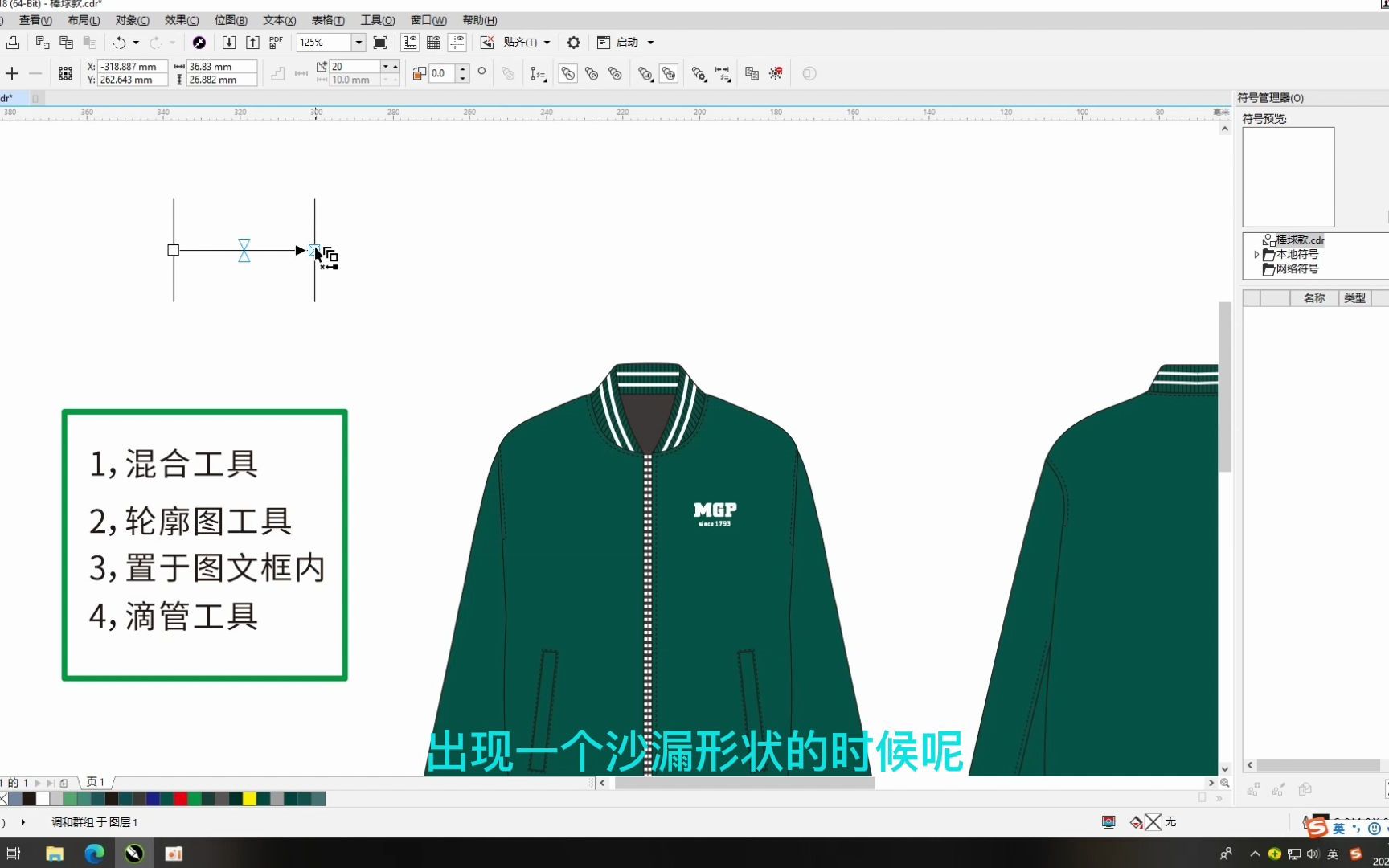Enter full-screen preview mode
This screenshot has width=1389, height=868.
379,42
